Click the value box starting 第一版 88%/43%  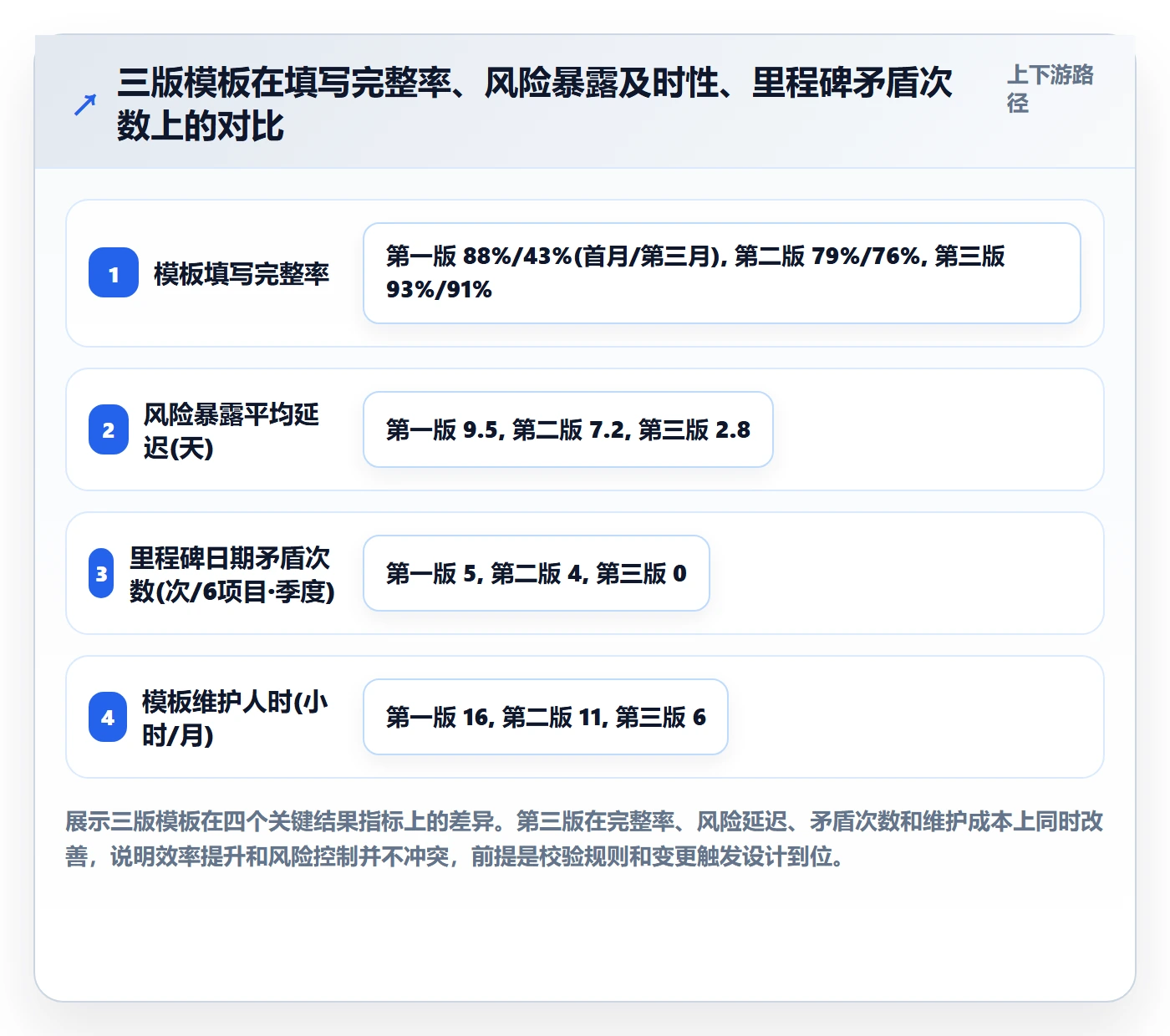(722, 273)
